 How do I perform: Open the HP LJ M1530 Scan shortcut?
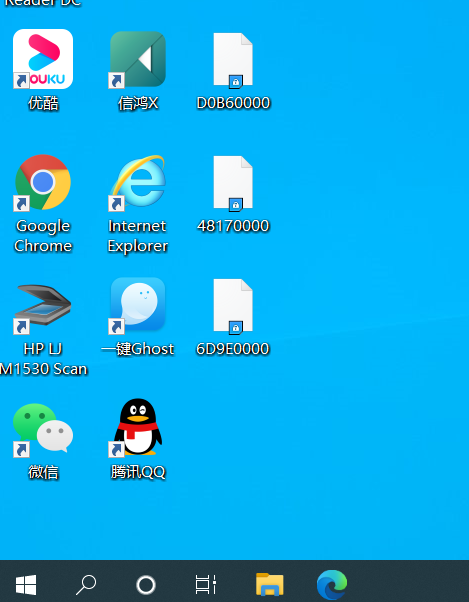(43, 307)
